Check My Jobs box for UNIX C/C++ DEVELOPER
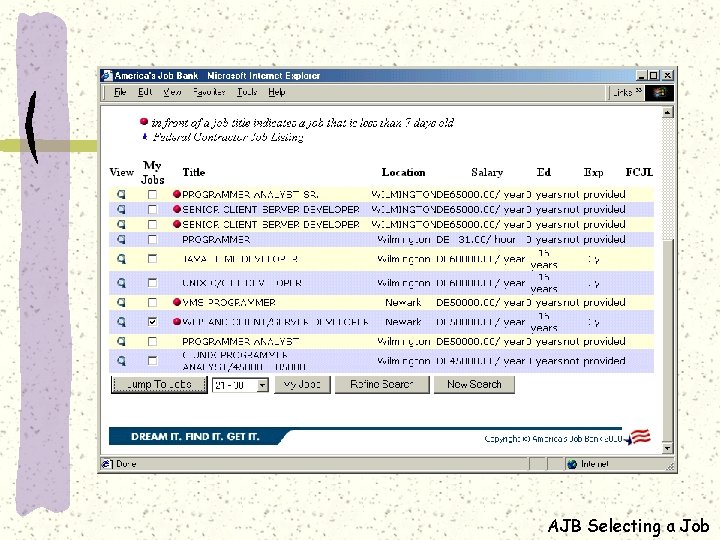Viewport: 720px width, 540px height. click(152, 283)
